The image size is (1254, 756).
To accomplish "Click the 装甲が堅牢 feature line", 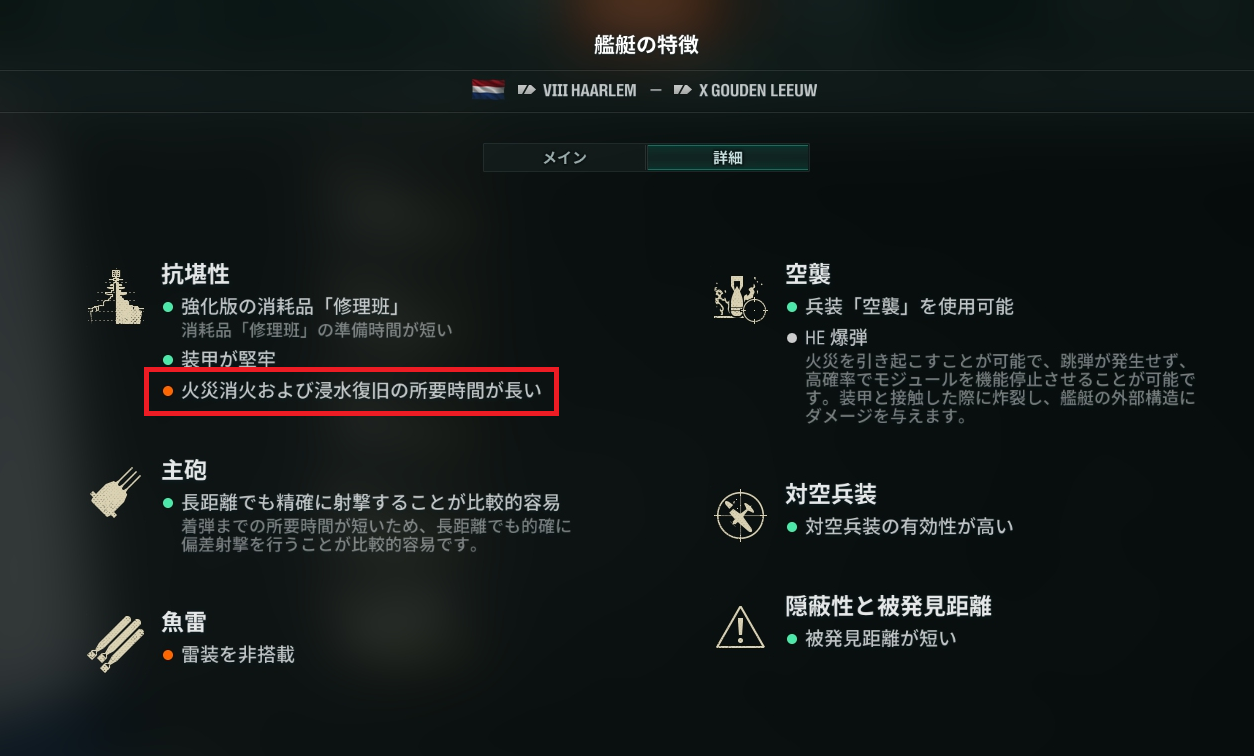I will click(228, 358).
